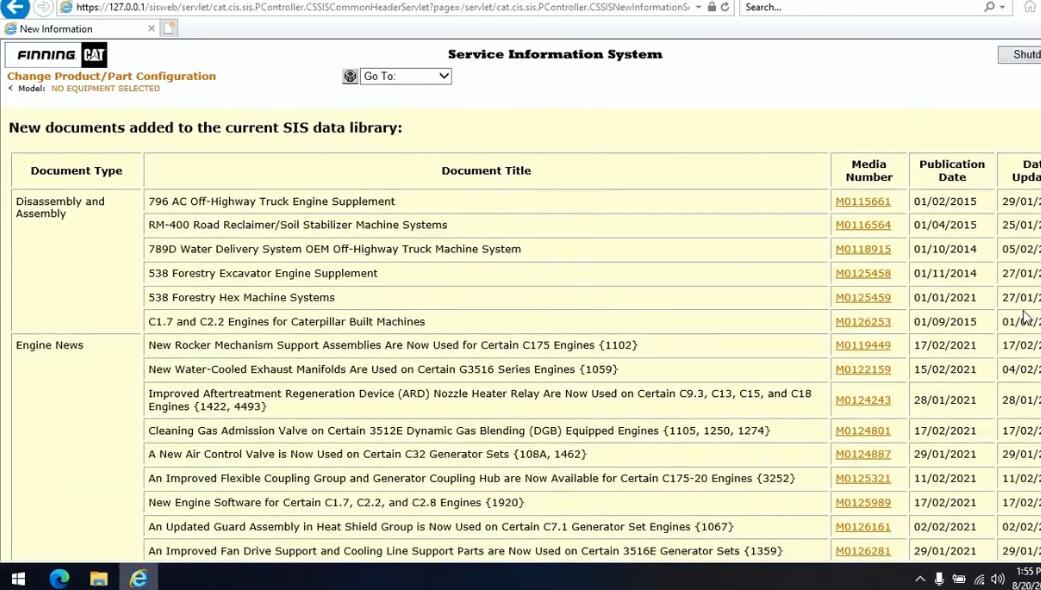Click the address bar URL text
The image size is (1041, 590).
(x=382, y=7)
